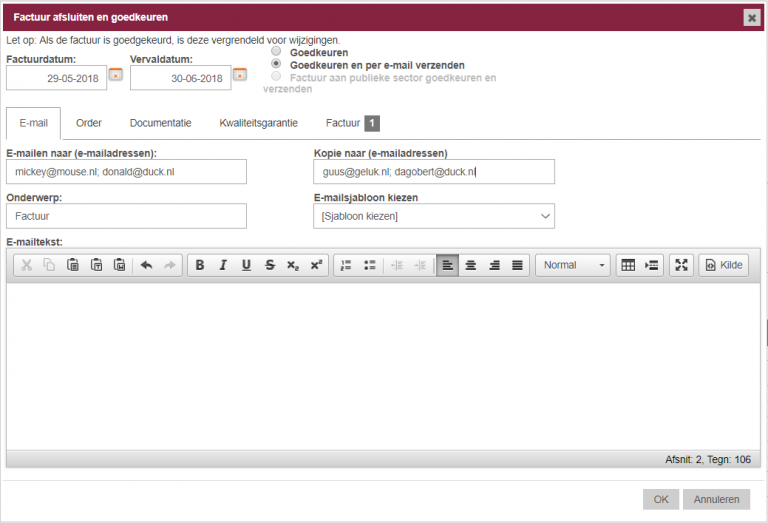Viewport: 768px width, 523px height.
Task: Insert a numbered list
Action: pos(346,265)
